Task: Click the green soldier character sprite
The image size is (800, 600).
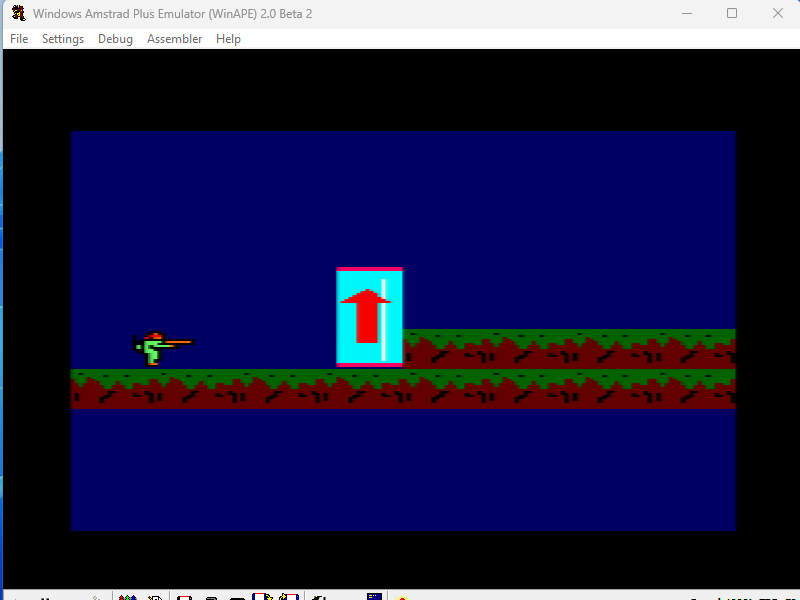Action: click(162, 349)
